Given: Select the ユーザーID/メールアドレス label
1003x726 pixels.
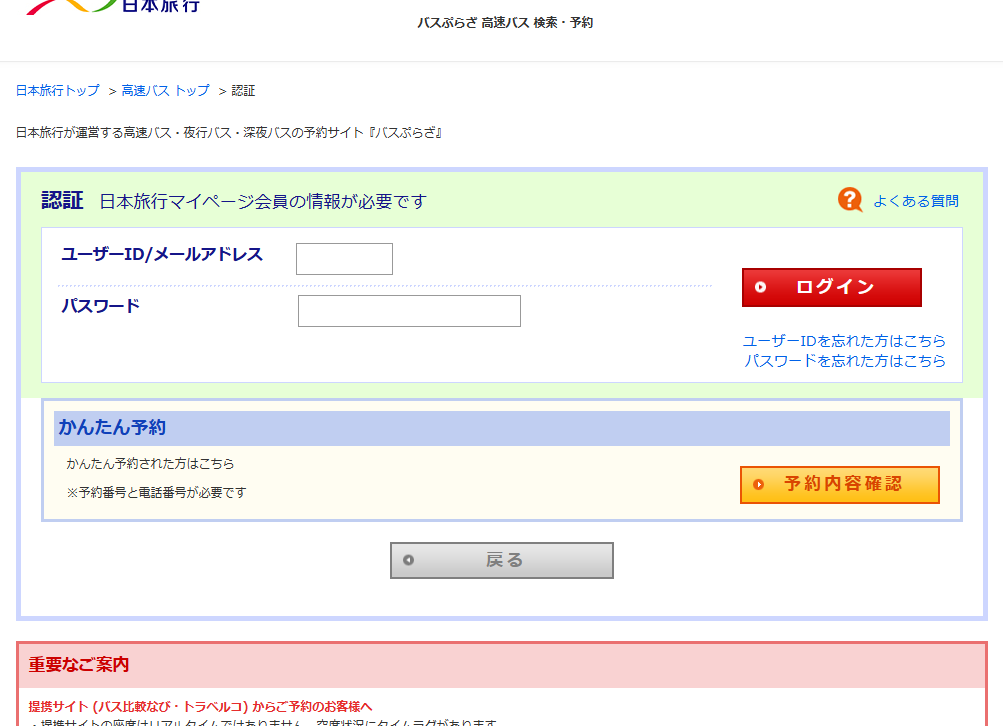Looking at the screenshot, I should point(162,255).
